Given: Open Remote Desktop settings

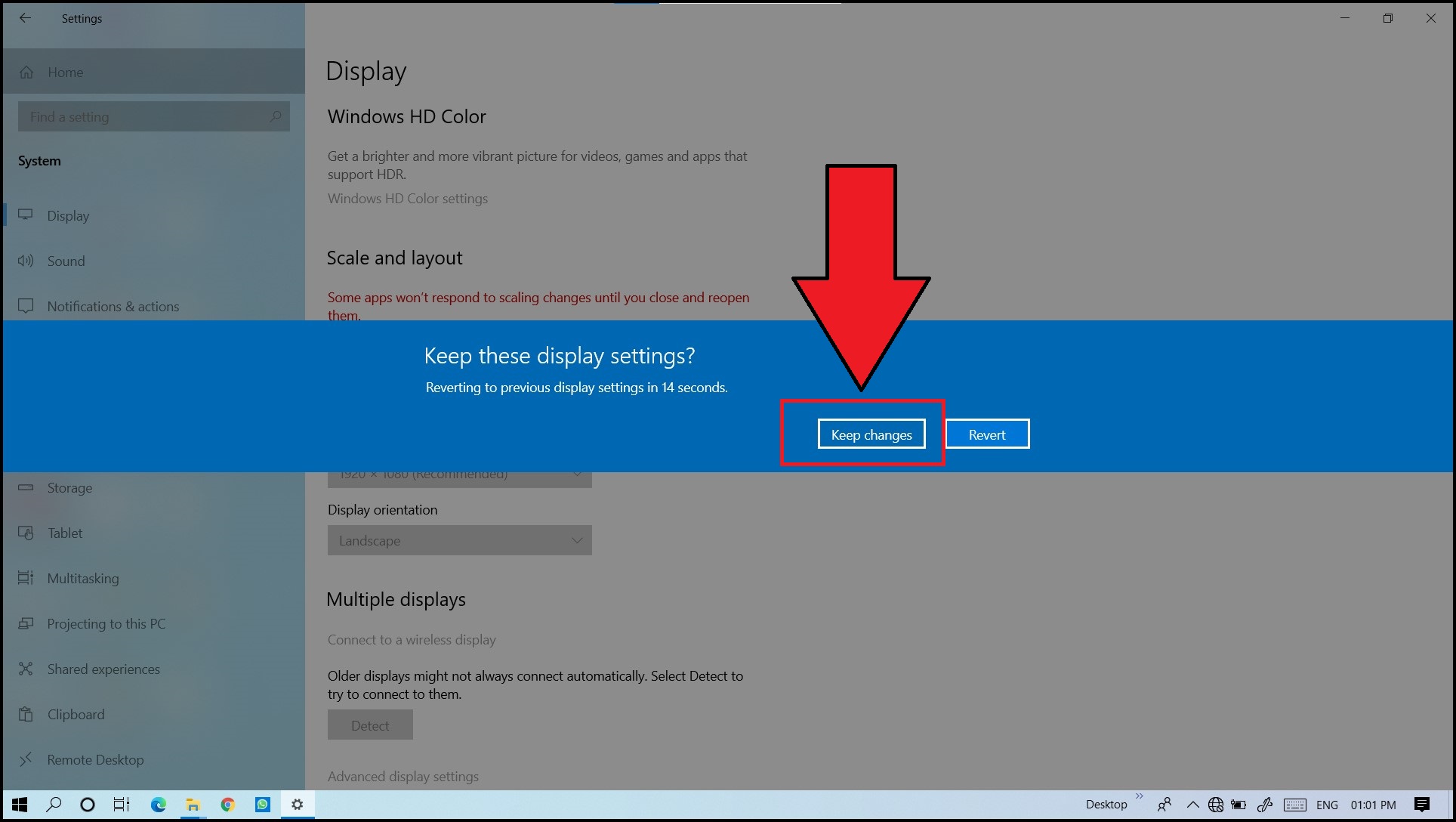Looking at the screenshot, I should click(95, 760).
